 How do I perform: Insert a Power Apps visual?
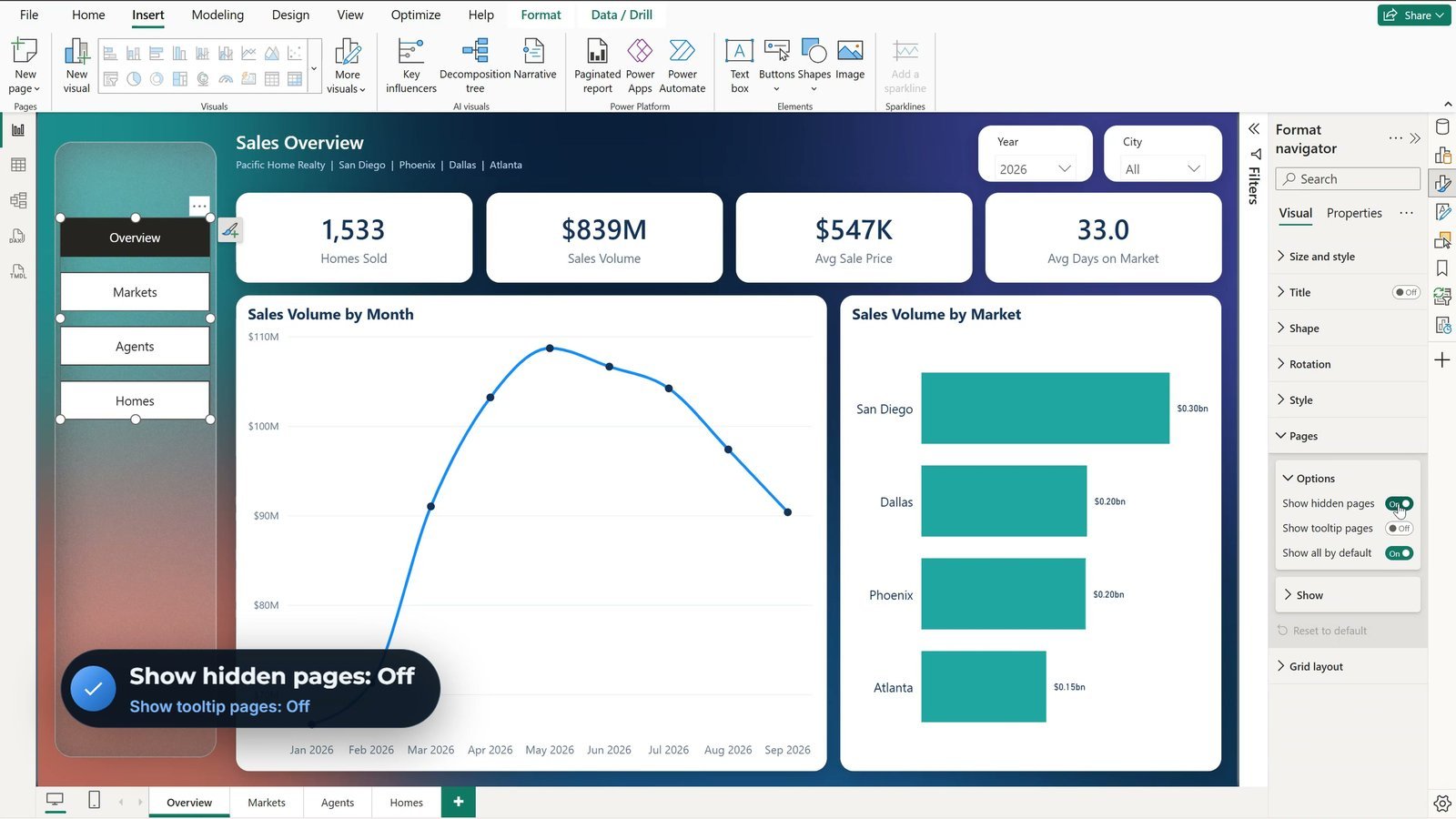[640, 66]
